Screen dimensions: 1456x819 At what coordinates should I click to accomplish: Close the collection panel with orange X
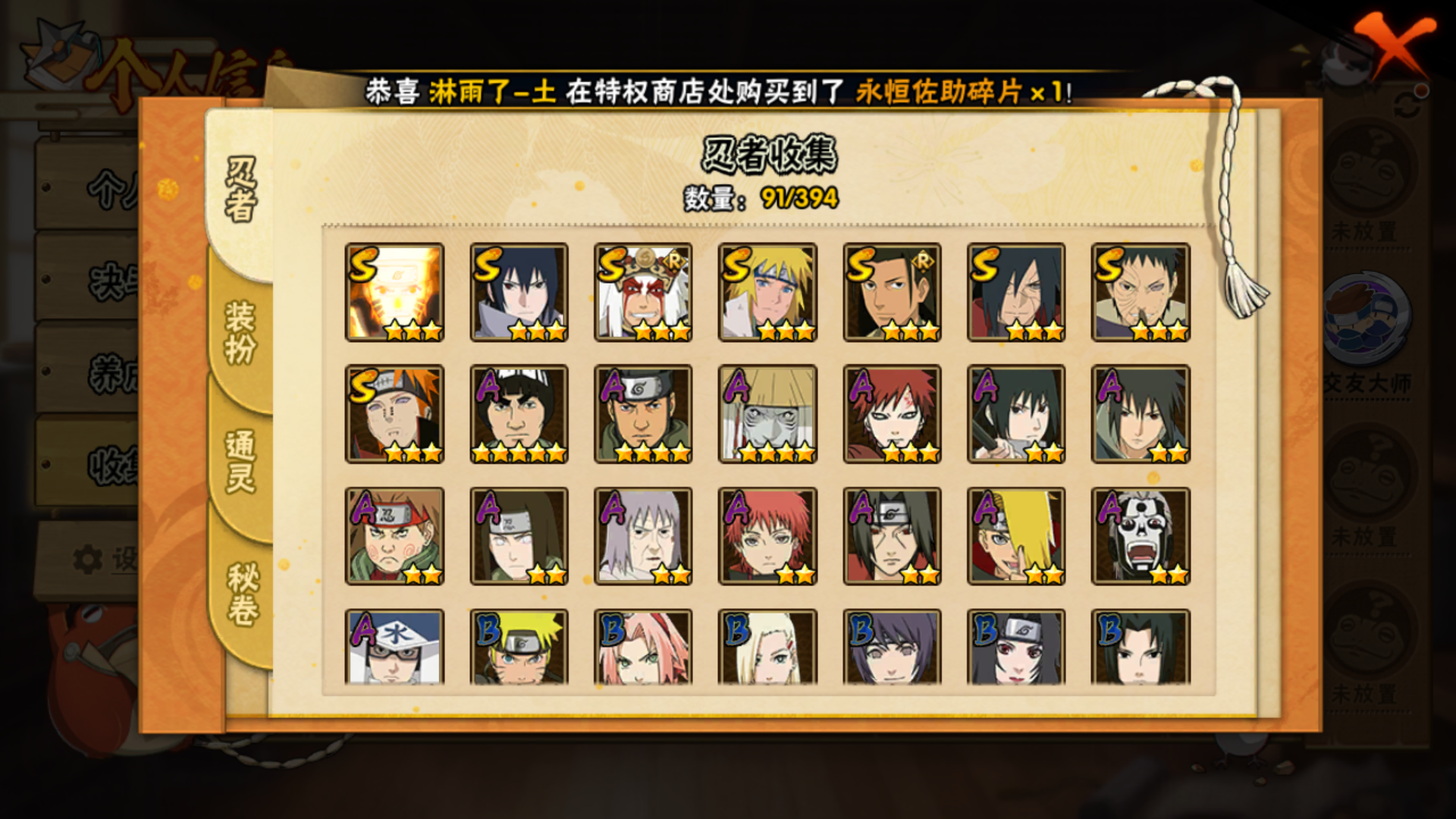tap(1394, 45)
